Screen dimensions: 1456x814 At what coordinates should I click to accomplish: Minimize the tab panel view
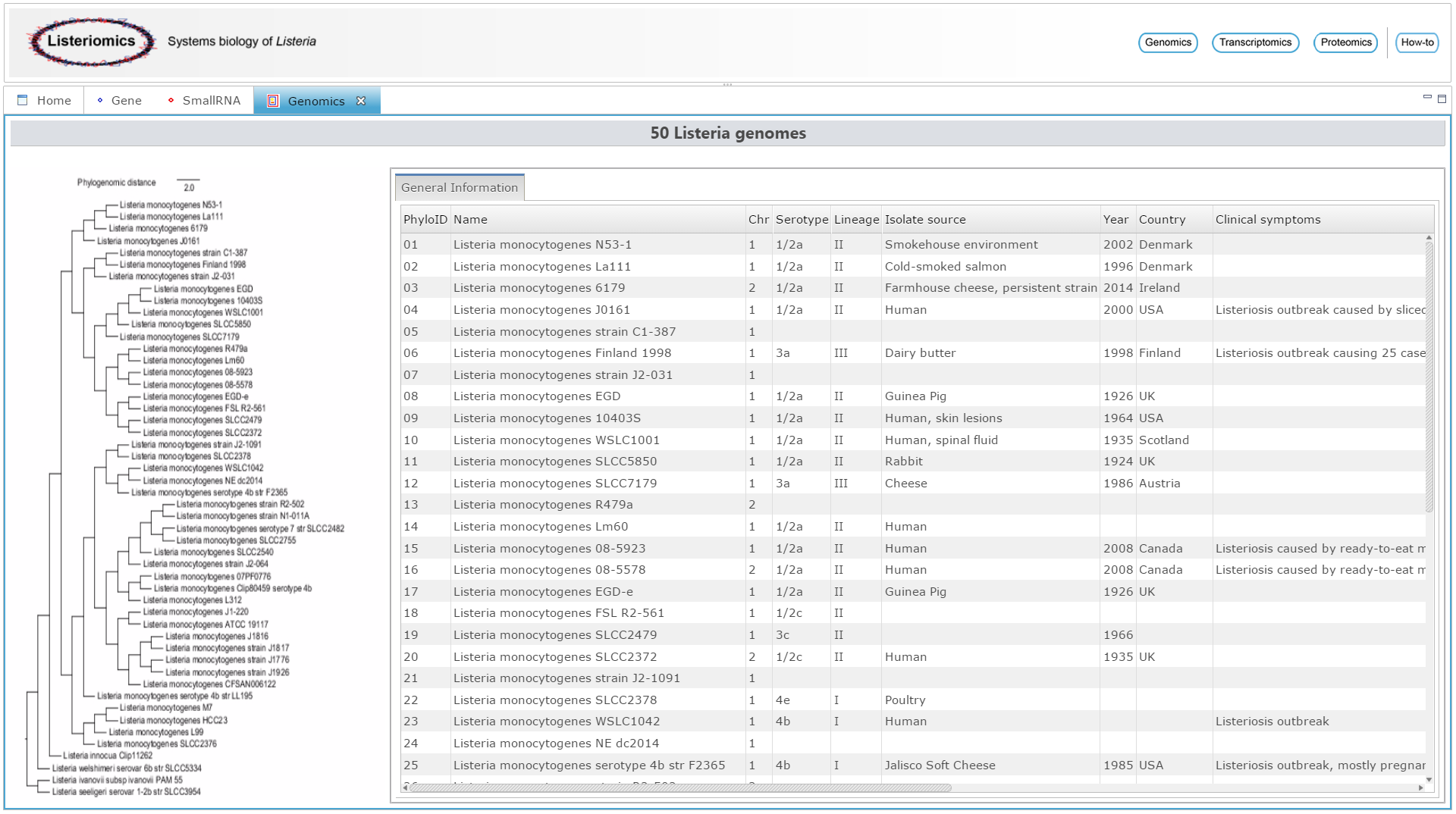(1427, 98)
